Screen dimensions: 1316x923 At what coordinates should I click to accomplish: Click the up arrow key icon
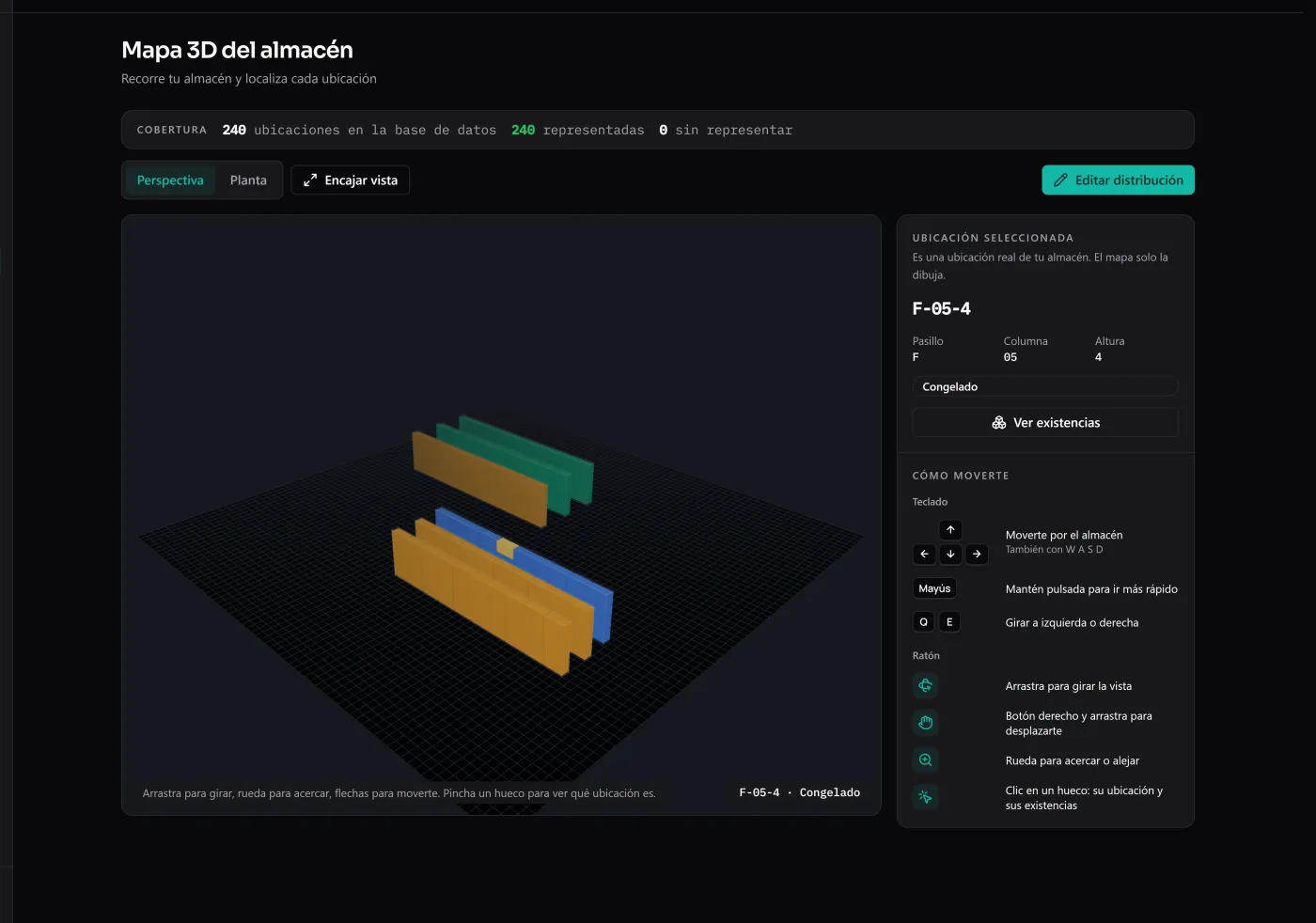[950, 530]
